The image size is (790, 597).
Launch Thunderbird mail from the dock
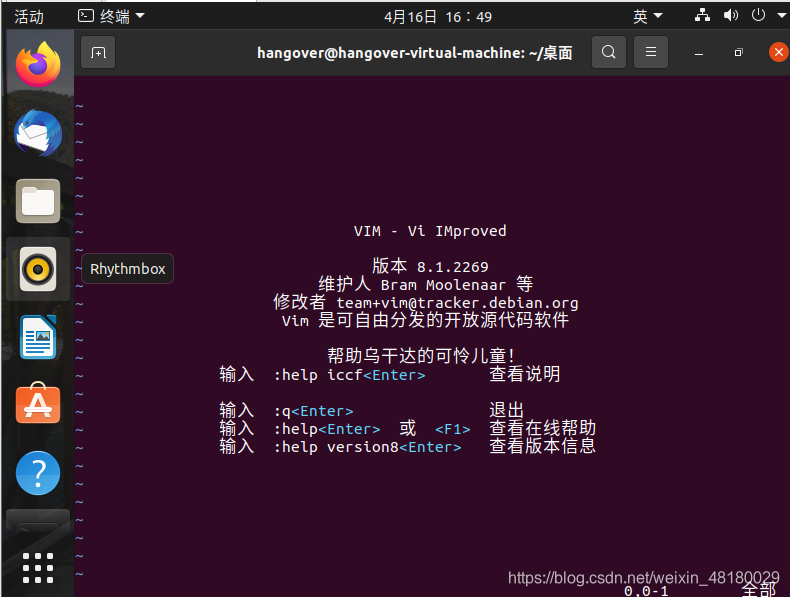(38, 134)
